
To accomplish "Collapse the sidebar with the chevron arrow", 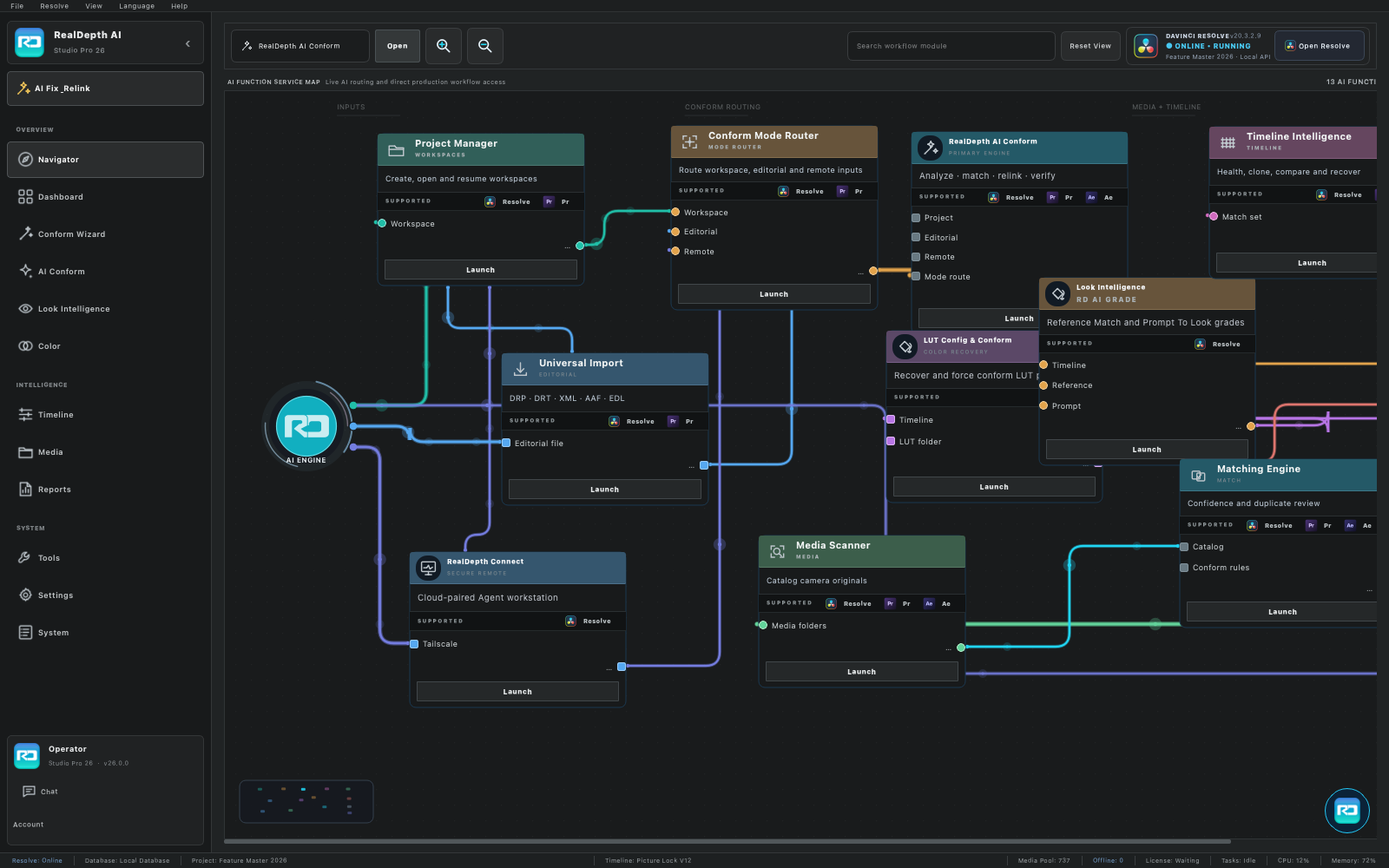I will click(188, 43).
